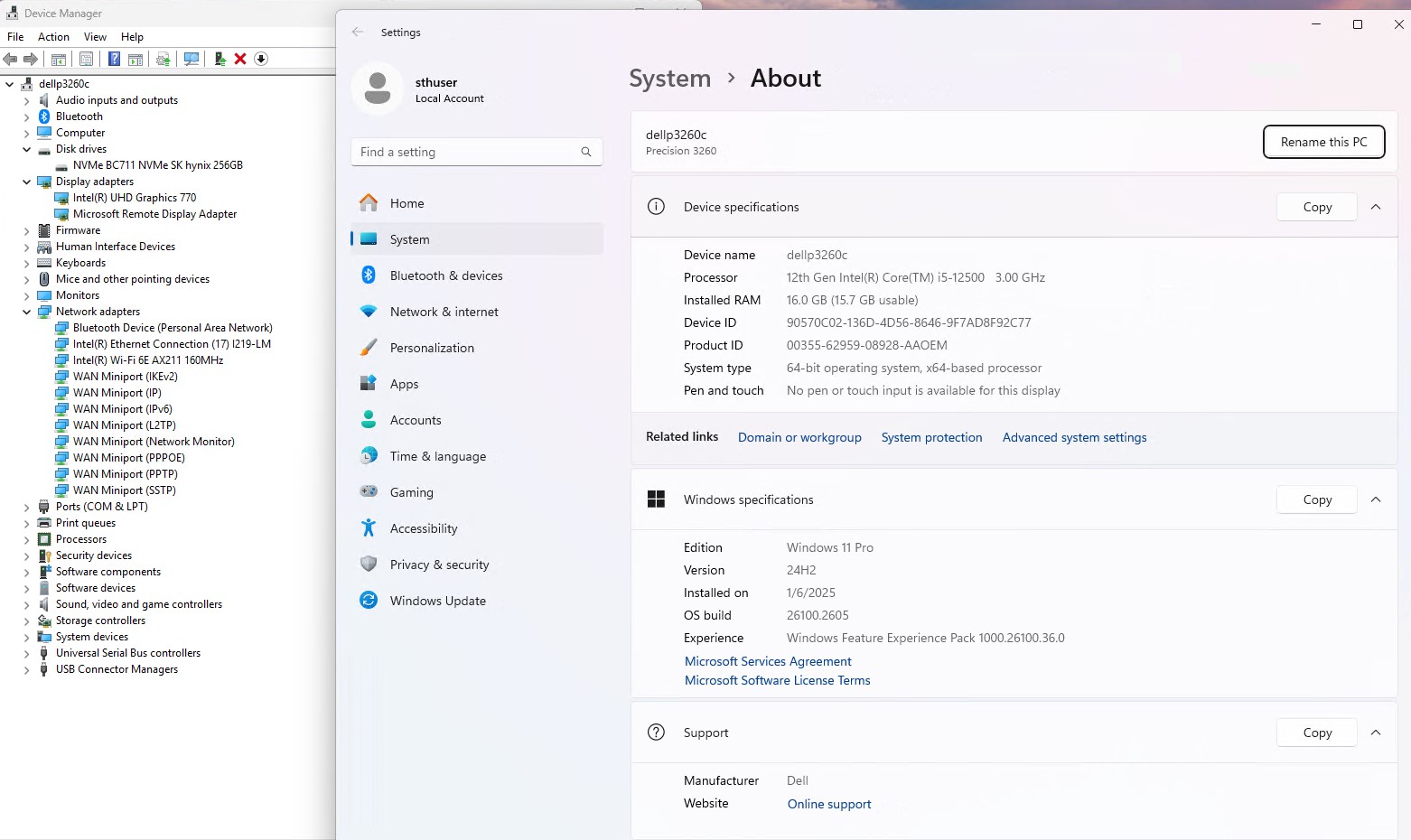
Task: Open the Action menu
Action: (53, 37)
